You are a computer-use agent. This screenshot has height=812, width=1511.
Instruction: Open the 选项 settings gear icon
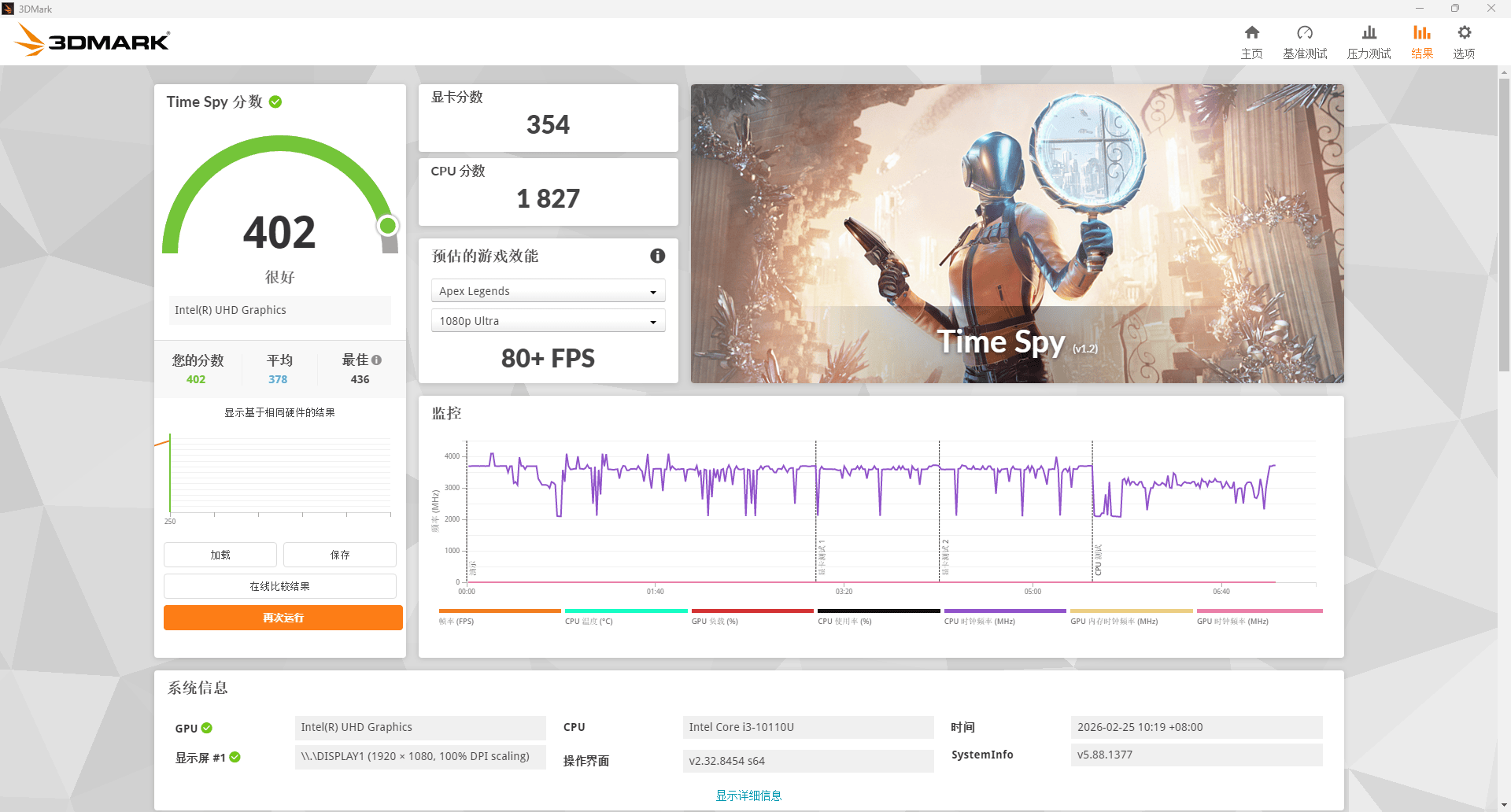pos(1464,39)
